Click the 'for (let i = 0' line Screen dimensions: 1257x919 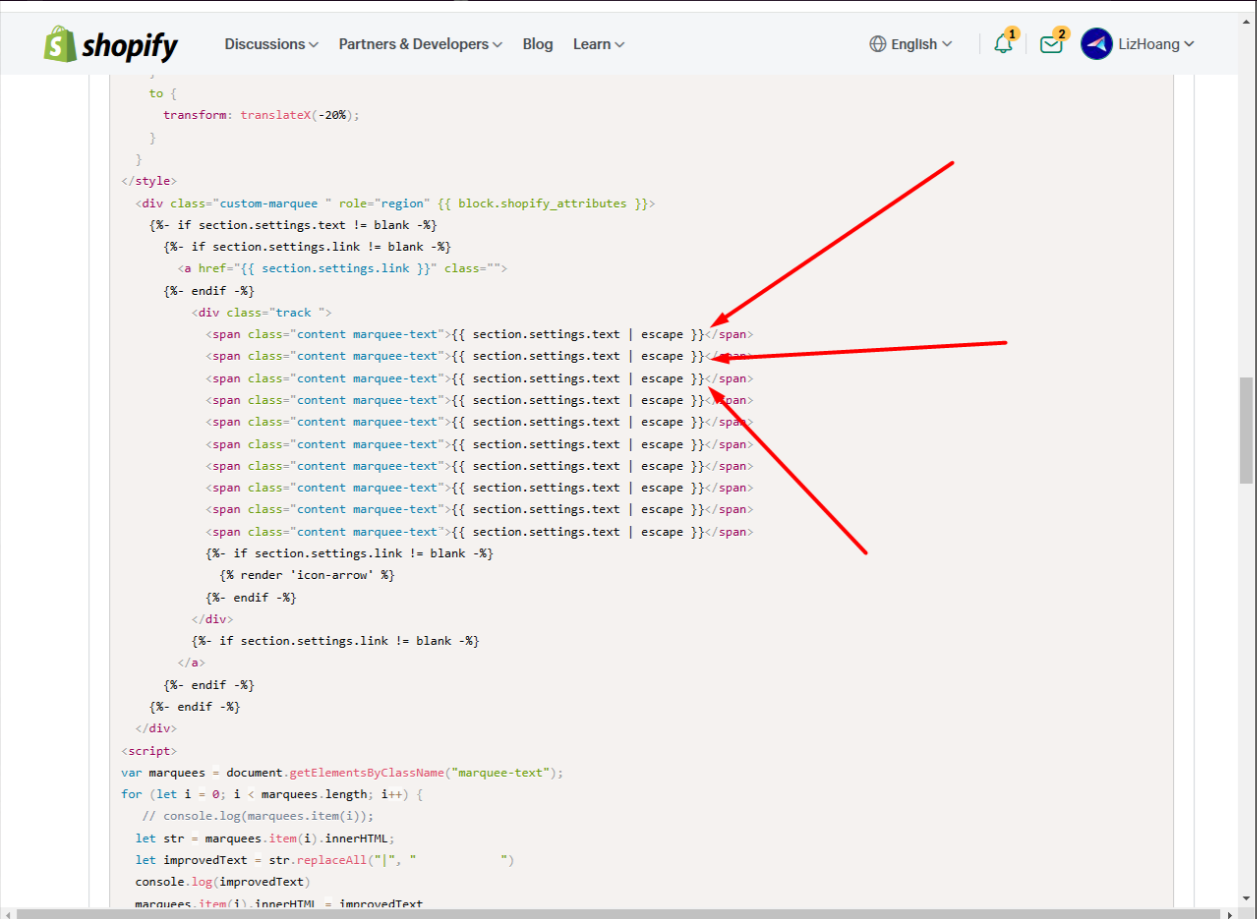[272, 794]
